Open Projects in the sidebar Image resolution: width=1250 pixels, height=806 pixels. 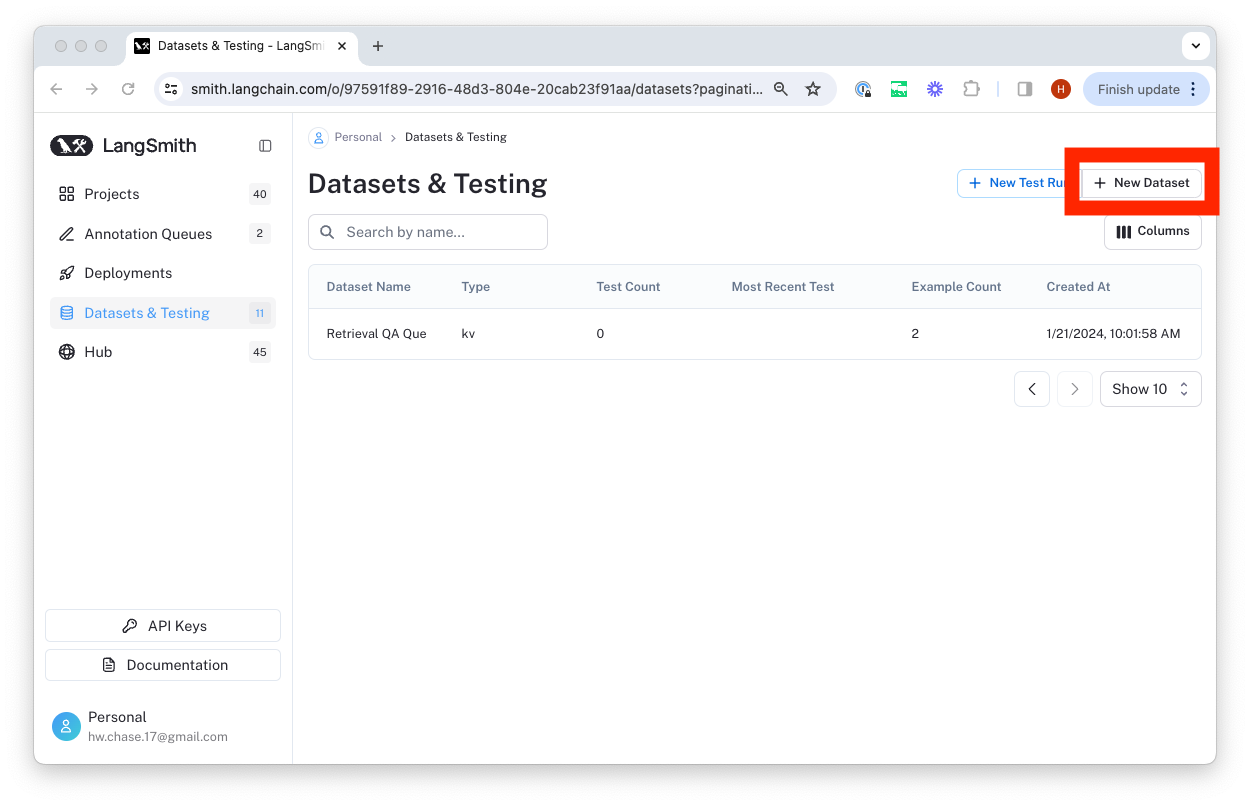pos(163,194)
